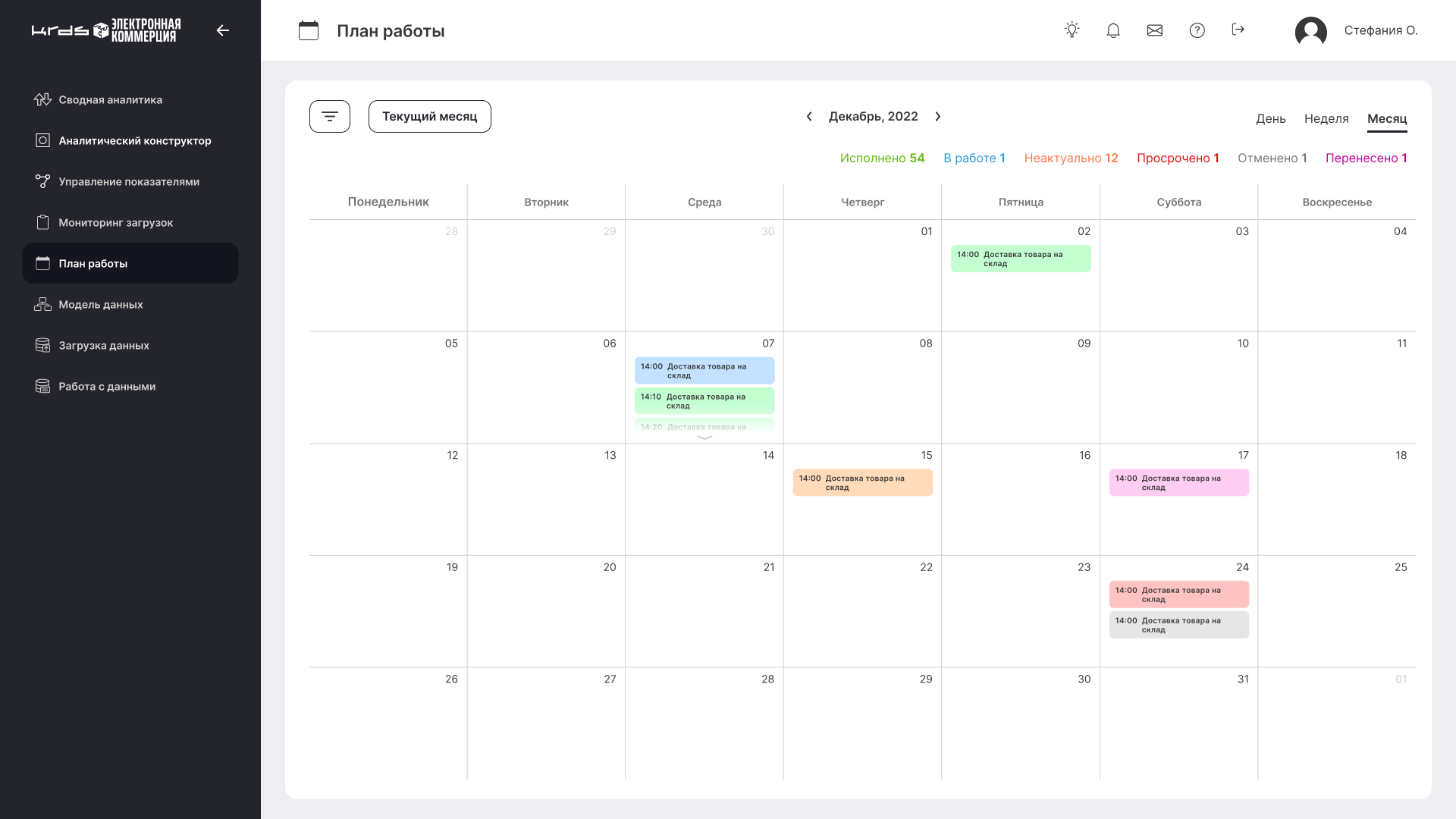Viewport: 1456px width, 819px height.
Task: Open Модель данных in sidebar
Action: [x=101, y=305]
